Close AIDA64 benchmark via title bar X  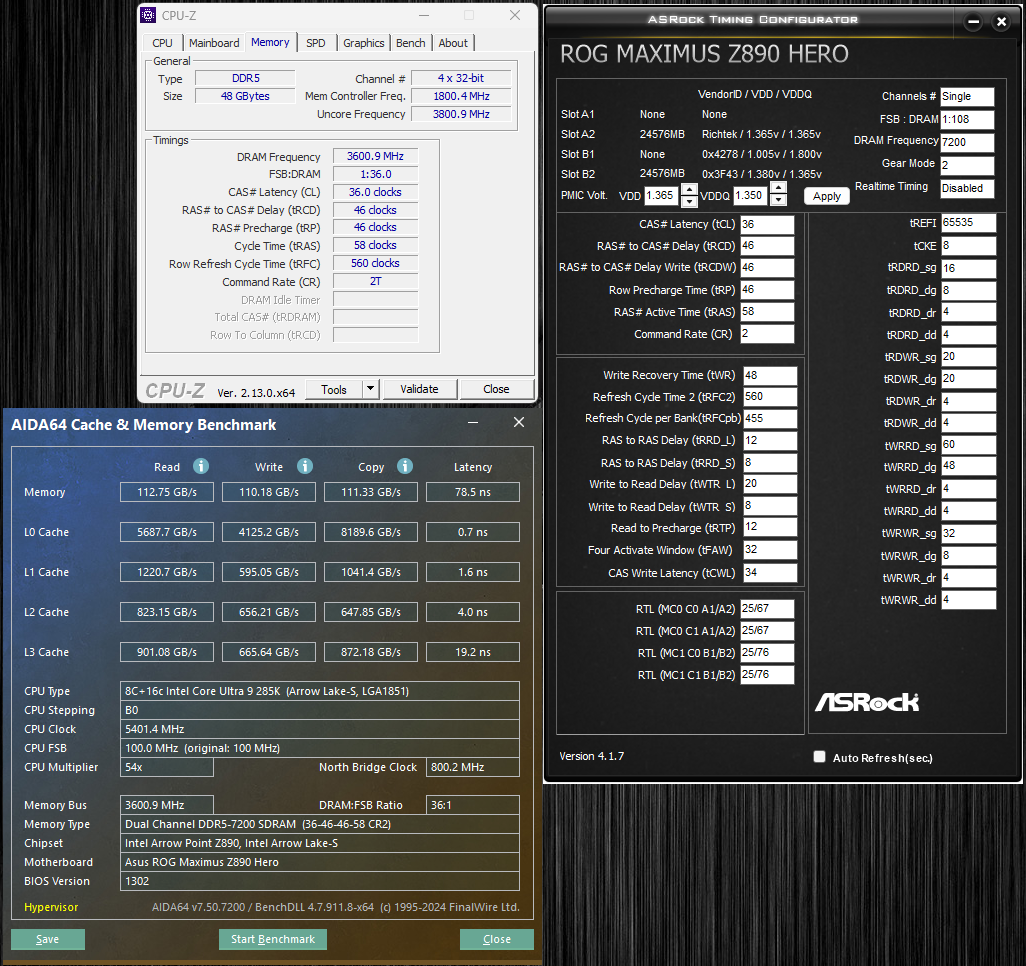519,423
